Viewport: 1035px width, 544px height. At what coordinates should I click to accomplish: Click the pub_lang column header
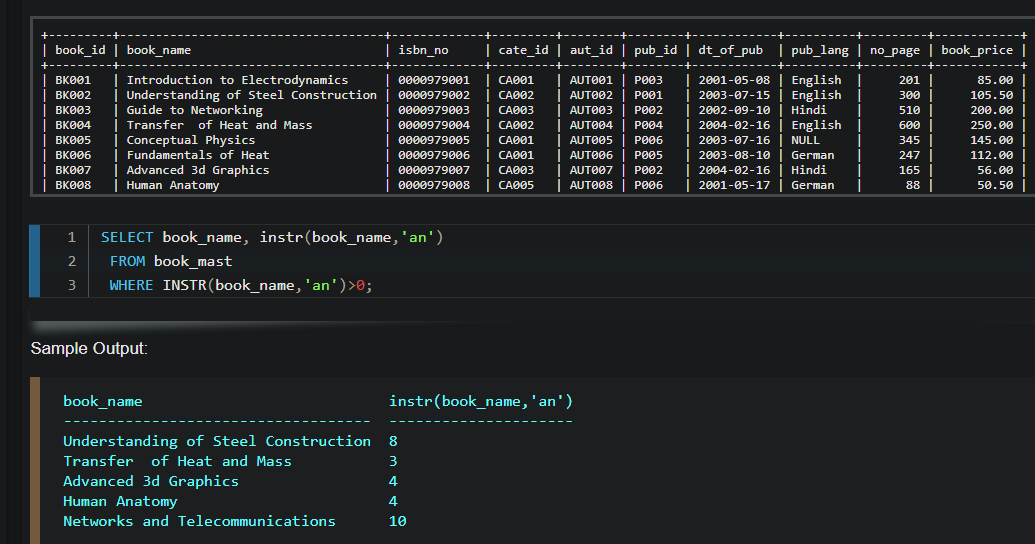click(x=820, y=50)
